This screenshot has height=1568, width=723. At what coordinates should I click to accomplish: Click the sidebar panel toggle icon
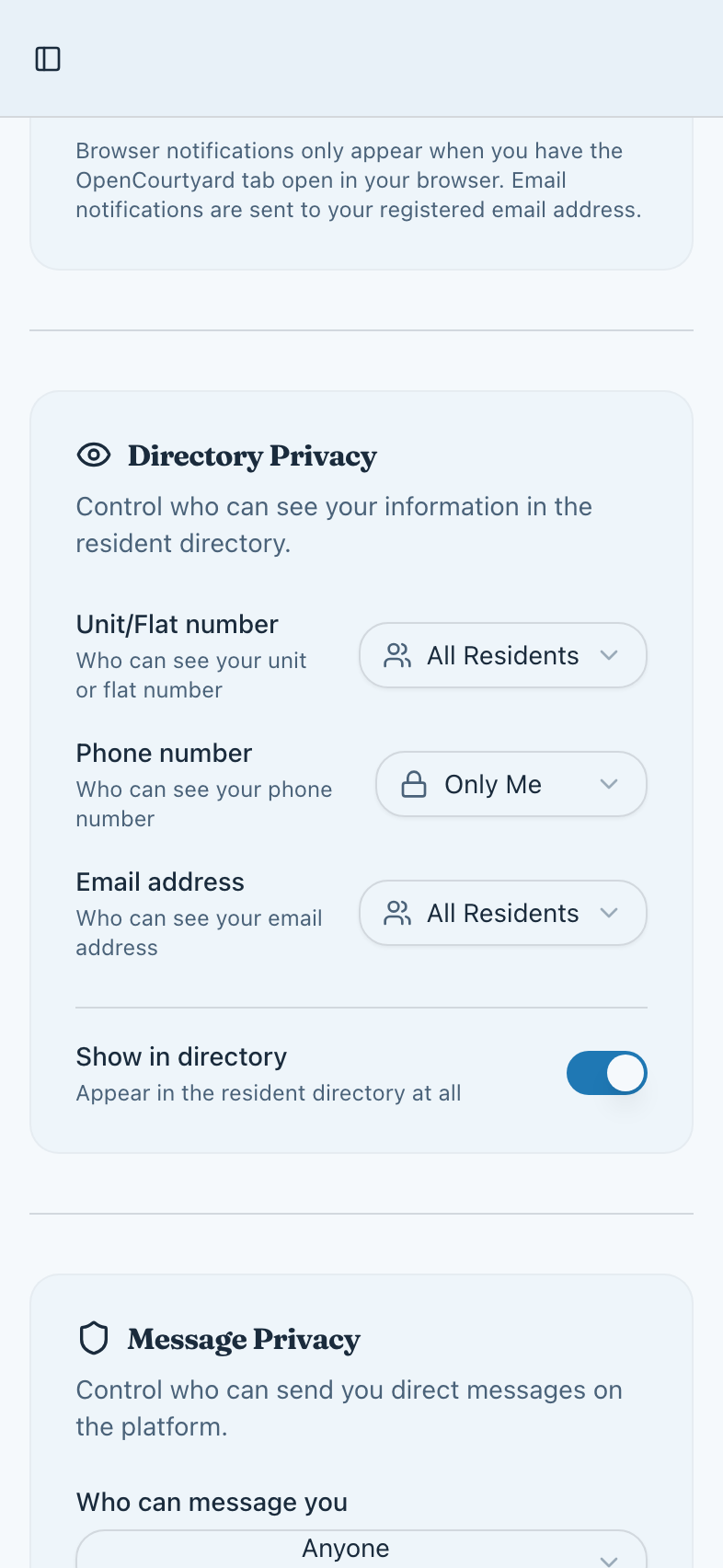point(47,58)
